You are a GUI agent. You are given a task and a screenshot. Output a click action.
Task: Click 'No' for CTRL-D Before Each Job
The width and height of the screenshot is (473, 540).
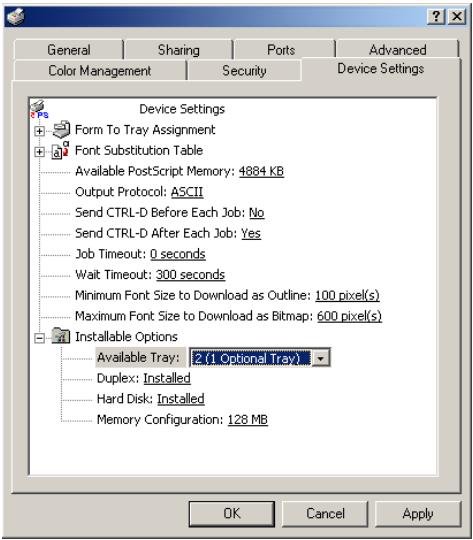257,212
